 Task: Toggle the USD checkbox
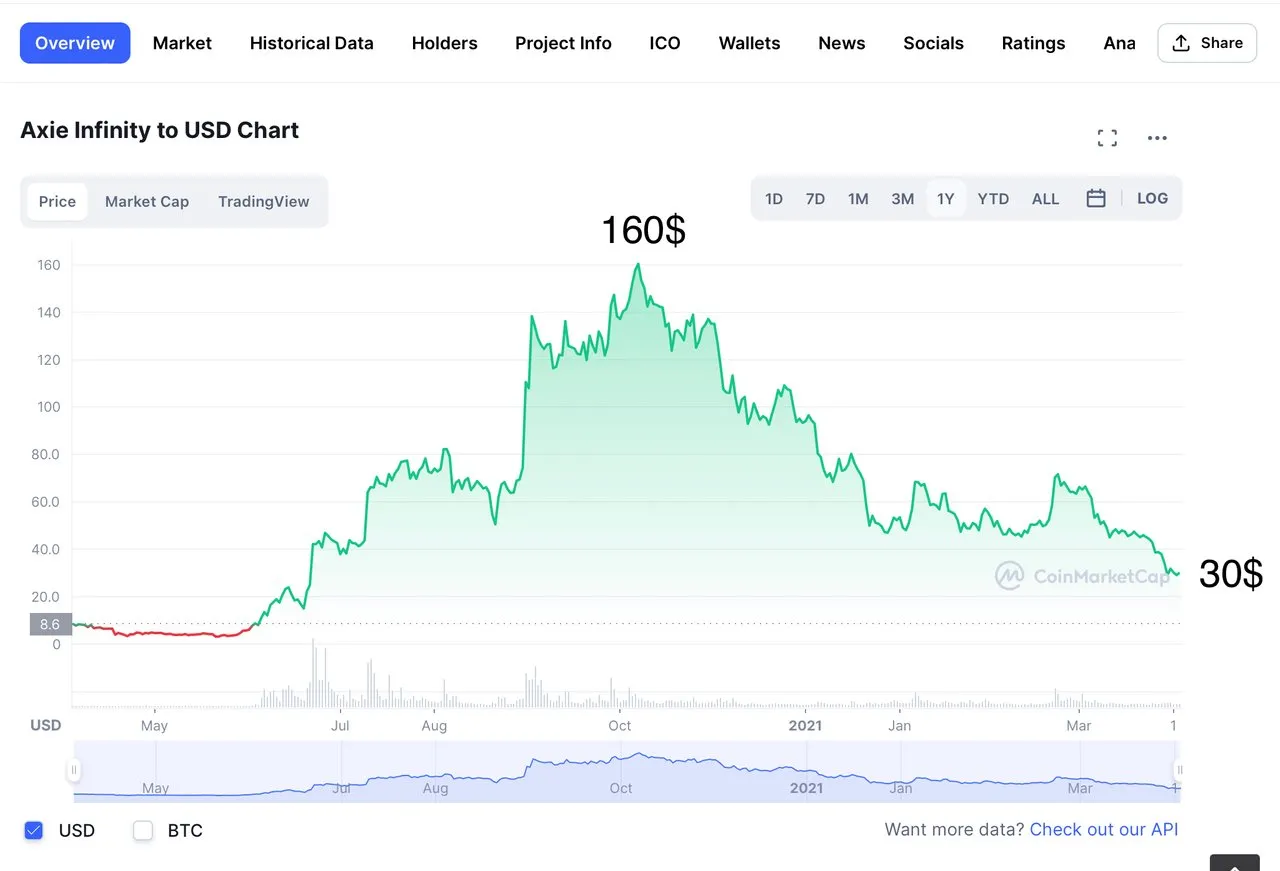pos(34,830)
